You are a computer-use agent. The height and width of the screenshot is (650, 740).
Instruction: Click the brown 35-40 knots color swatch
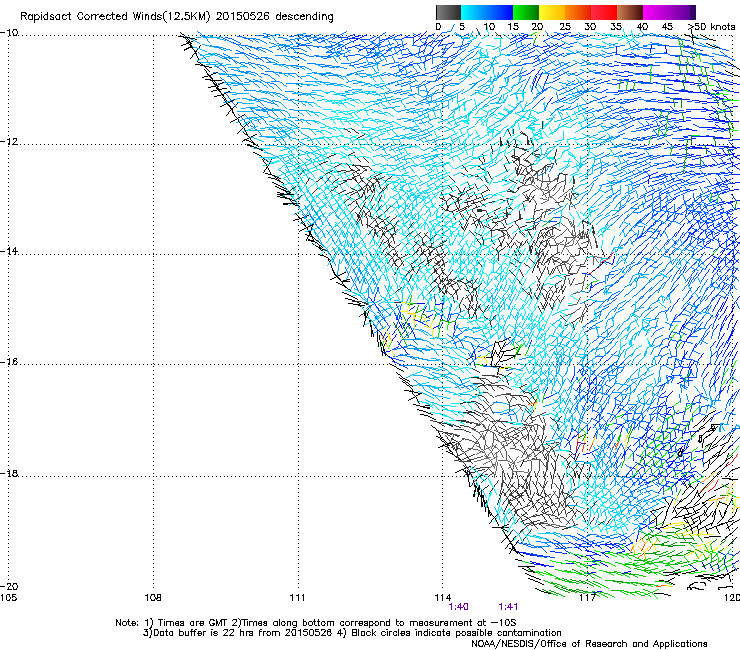tap(630, 12)
